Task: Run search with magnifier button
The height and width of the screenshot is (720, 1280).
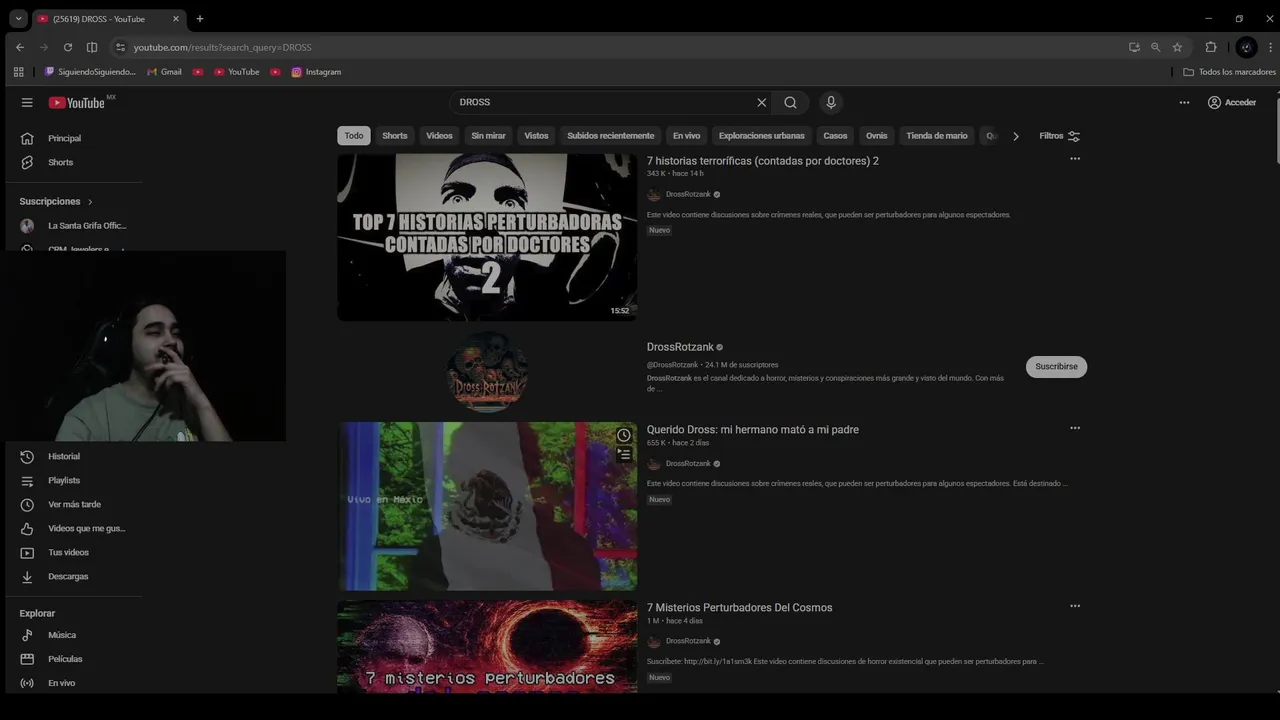Action: tap(790, 102)
